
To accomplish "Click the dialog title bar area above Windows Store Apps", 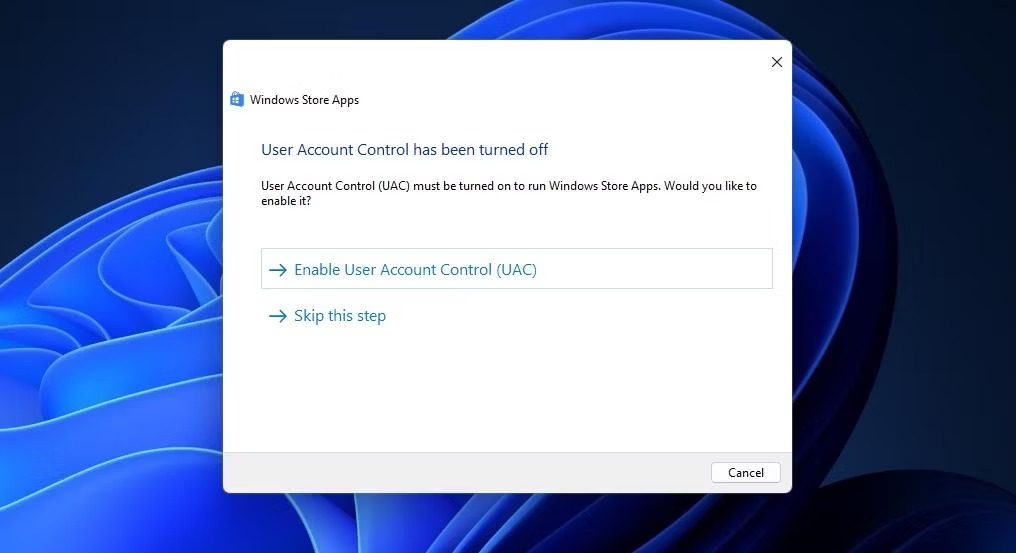I will pos(492,62).
